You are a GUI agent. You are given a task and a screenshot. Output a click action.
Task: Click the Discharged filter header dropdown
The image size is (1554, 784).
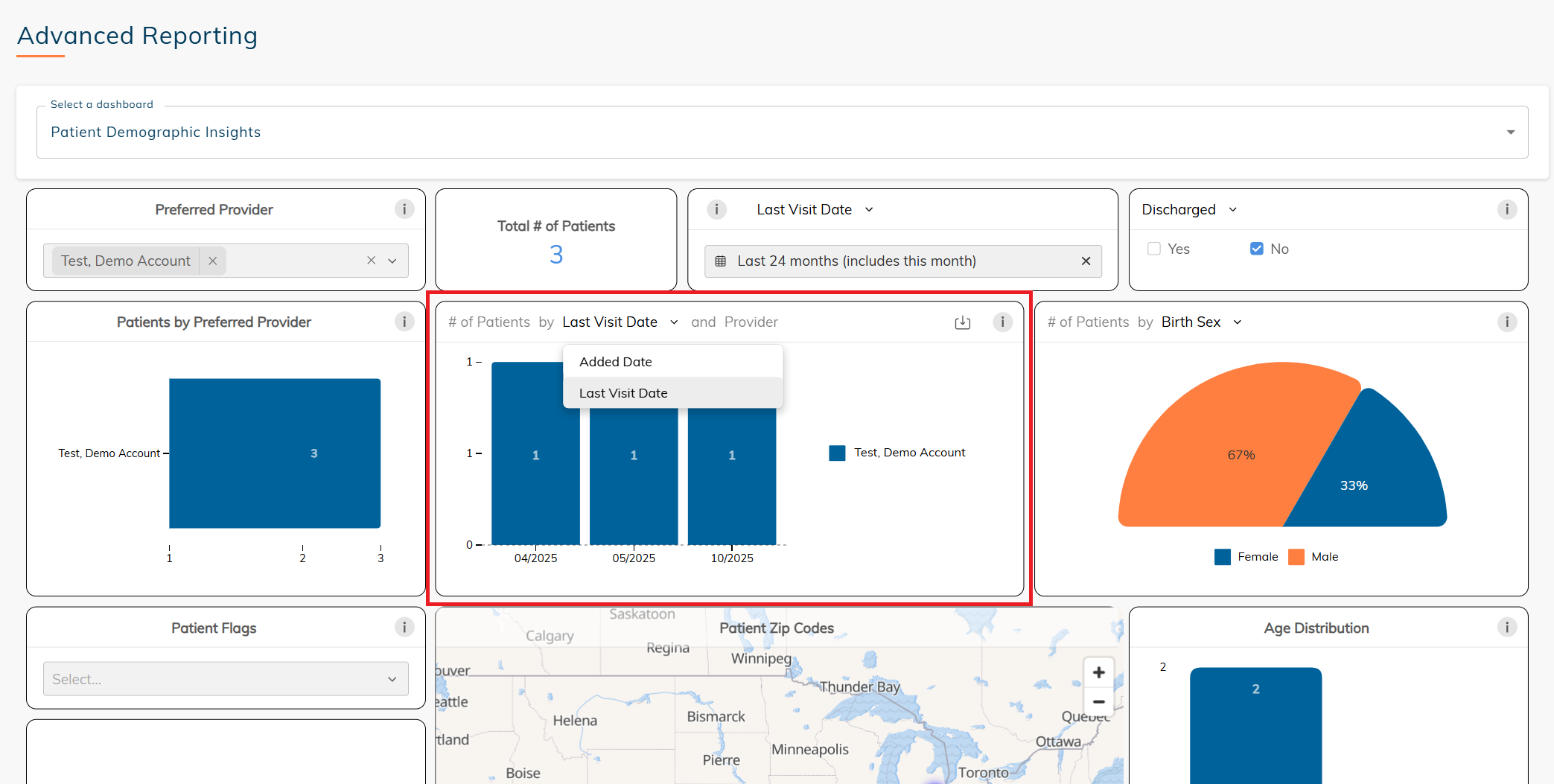(x=1189, y=209)
